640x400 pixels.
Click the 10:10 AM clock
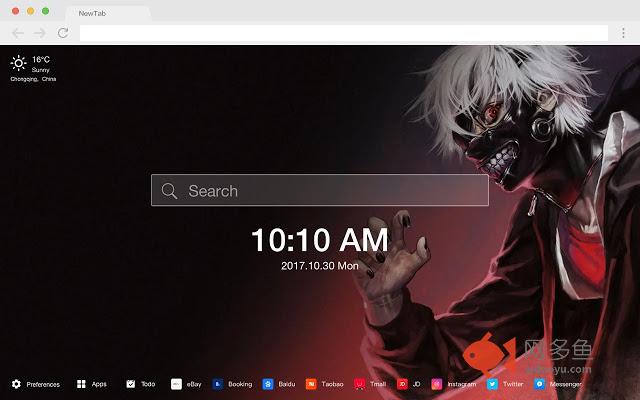(x=320, y=240)
